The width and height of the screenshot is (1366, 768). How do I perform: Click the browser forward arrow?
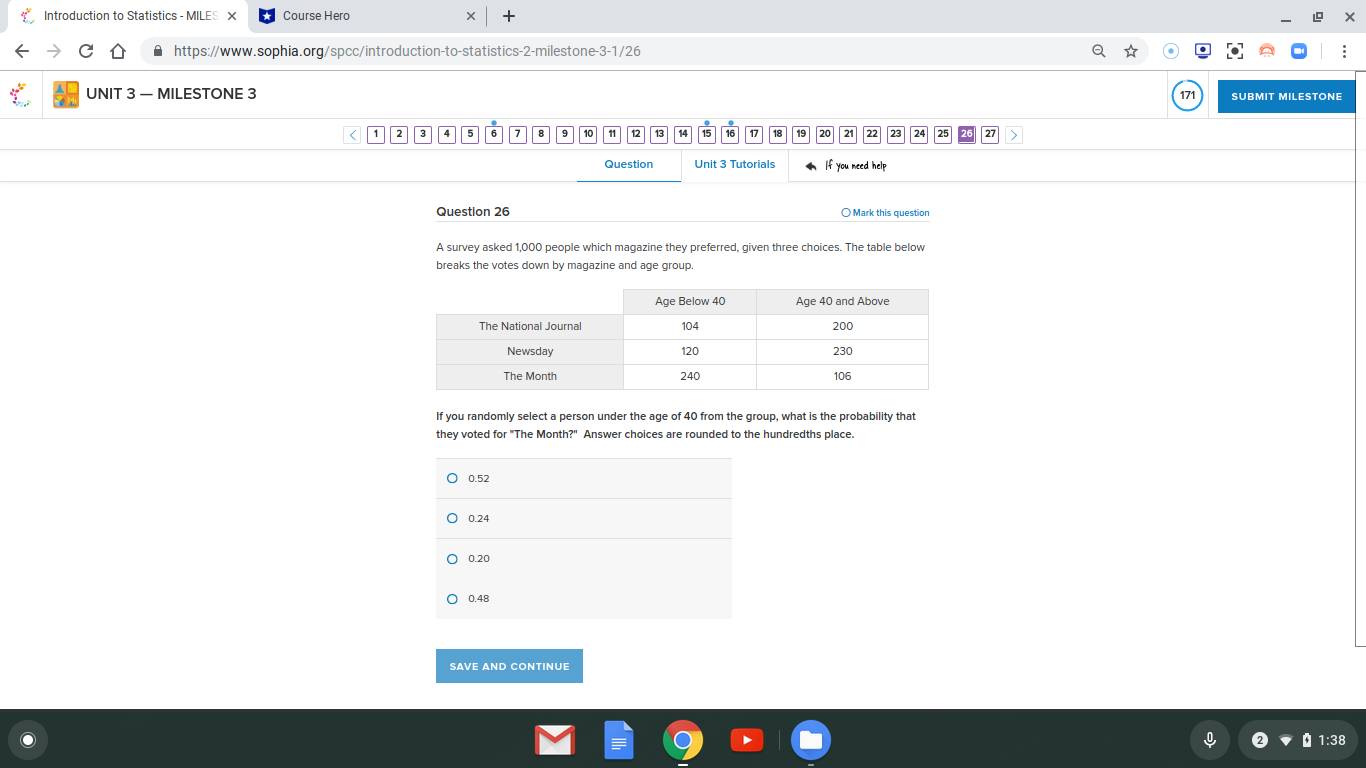pos(54,51)
